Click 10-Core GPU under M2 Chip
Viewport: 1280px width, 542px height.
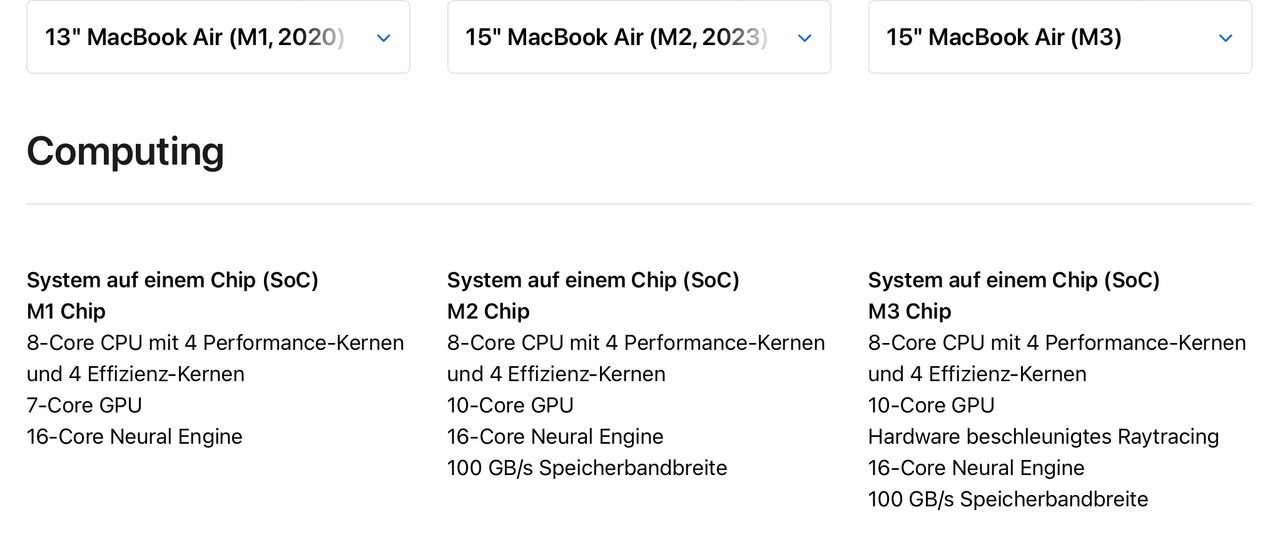[510, 405]
